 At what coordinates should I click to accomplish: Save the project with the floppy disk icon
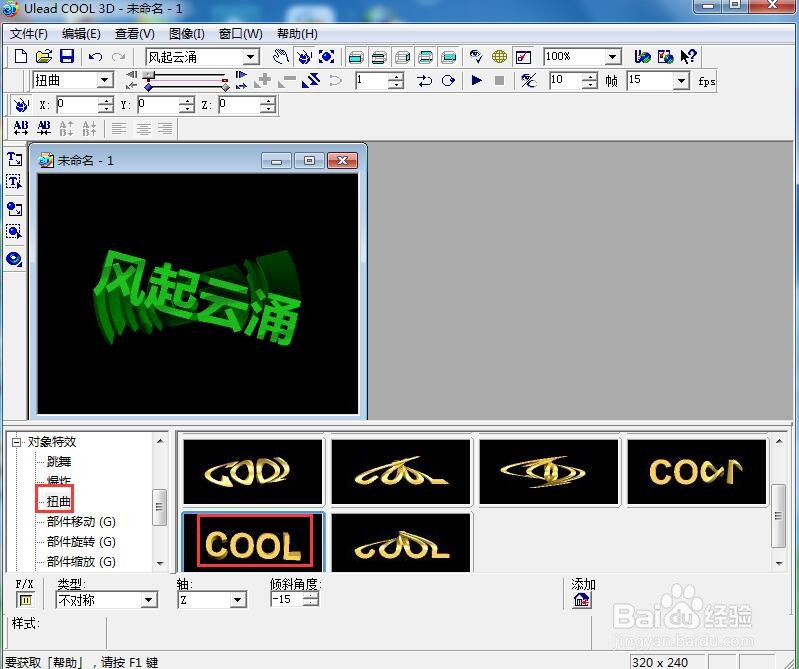(x=67, y=56)
